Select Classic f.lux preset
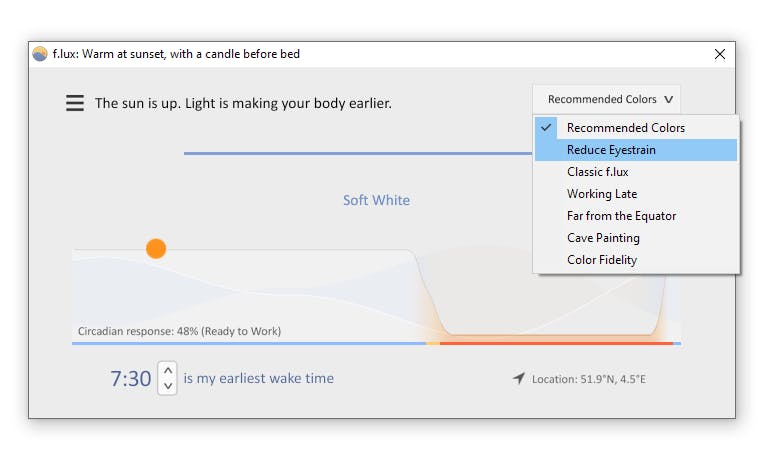The height and width of the screenshot is (450, 773). tap(598, 172)
